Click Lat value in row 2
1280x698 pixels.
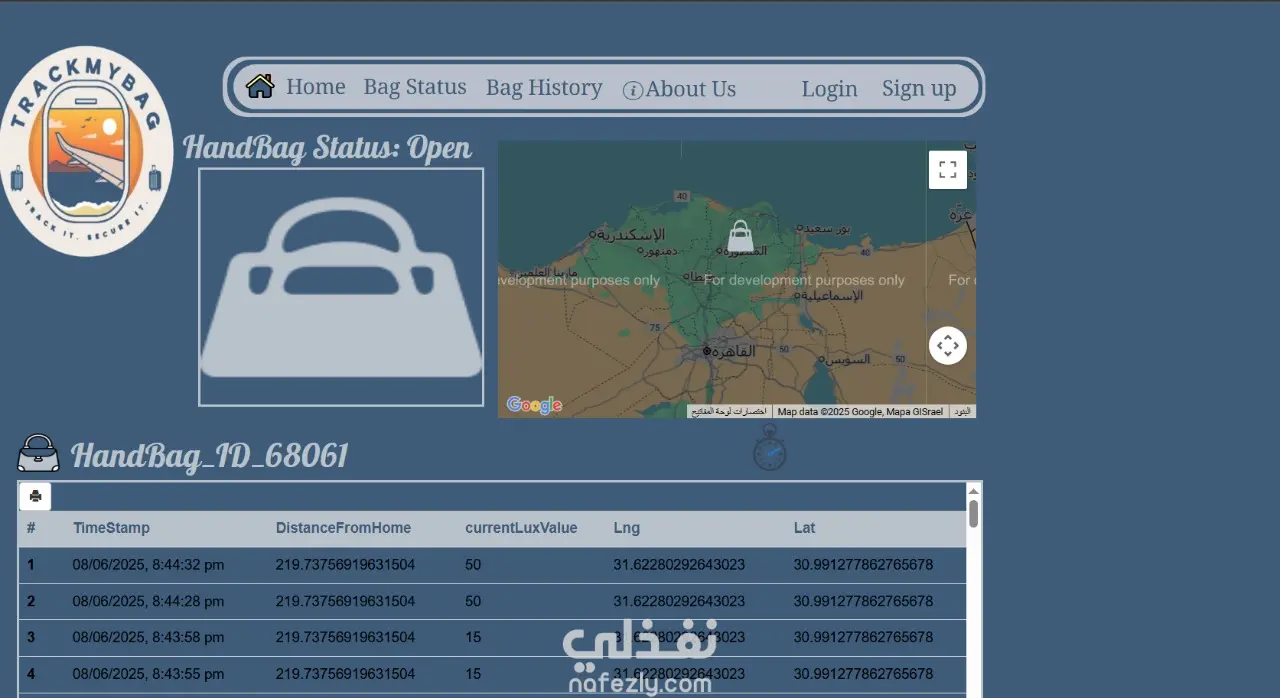click(863, 601)
